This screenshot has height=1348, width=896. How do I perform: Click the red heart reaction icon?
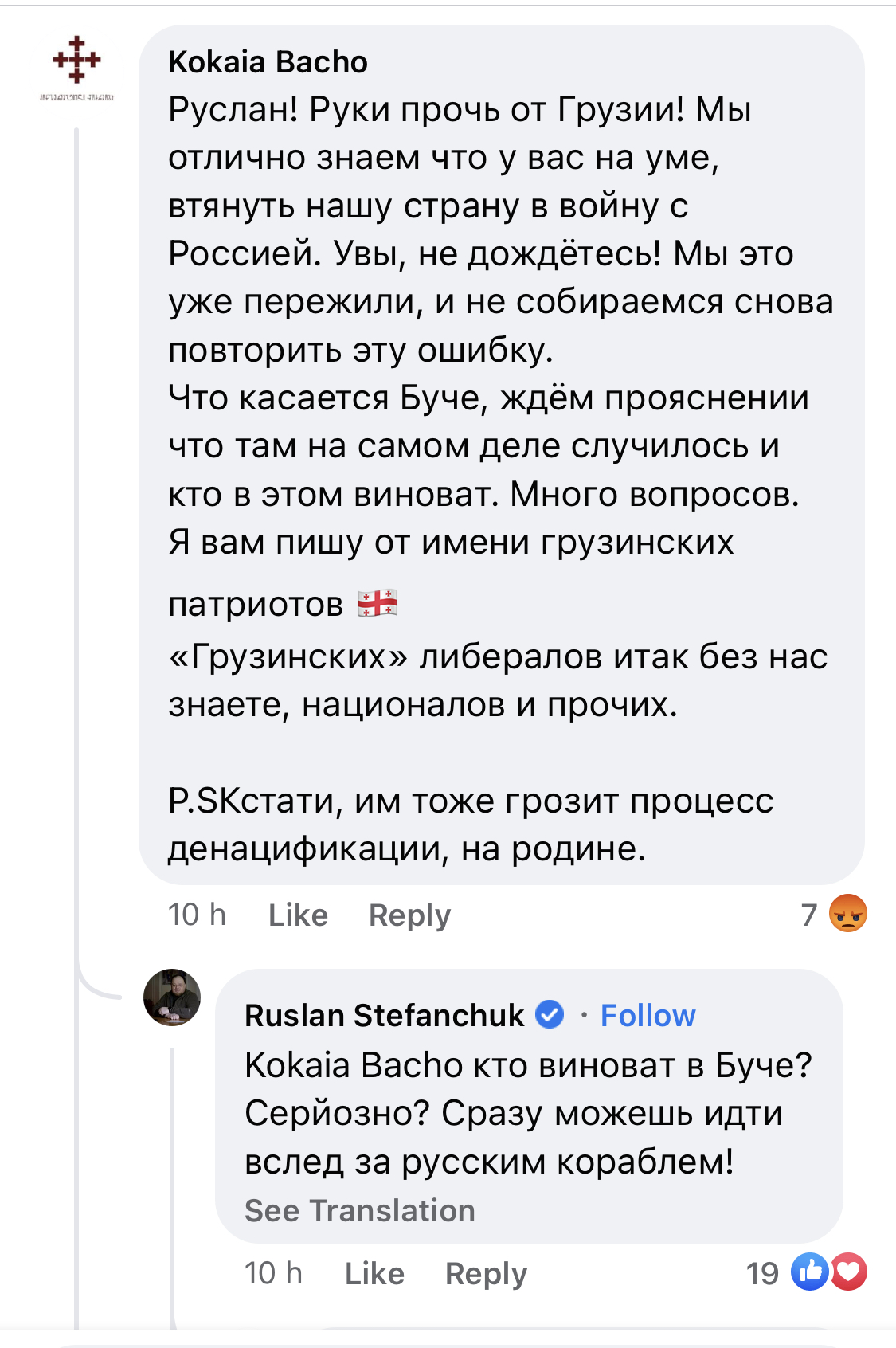pyautogui.click(x=849, y=1272)
